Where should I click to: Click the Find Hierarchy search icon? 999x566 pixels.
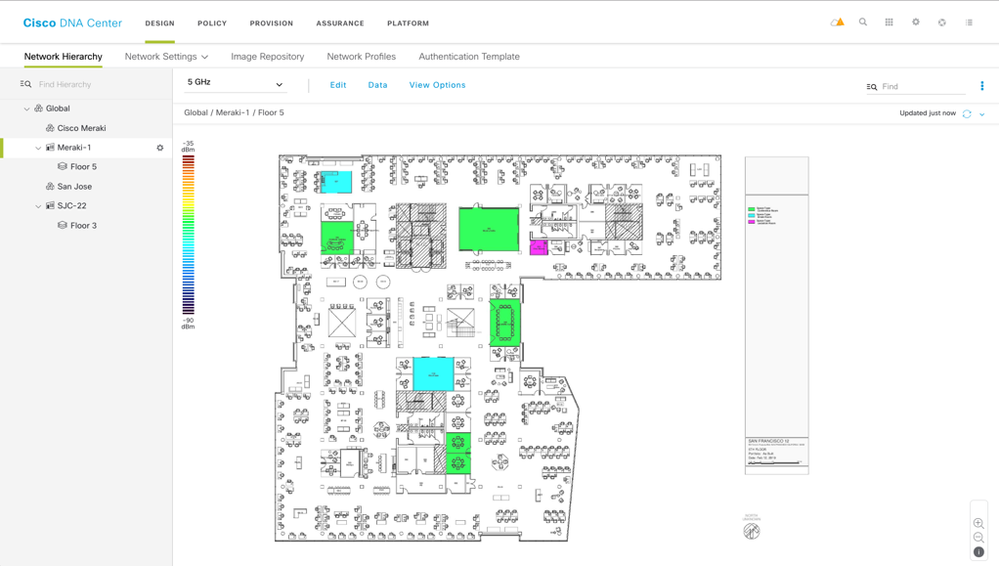pos(25,84)
